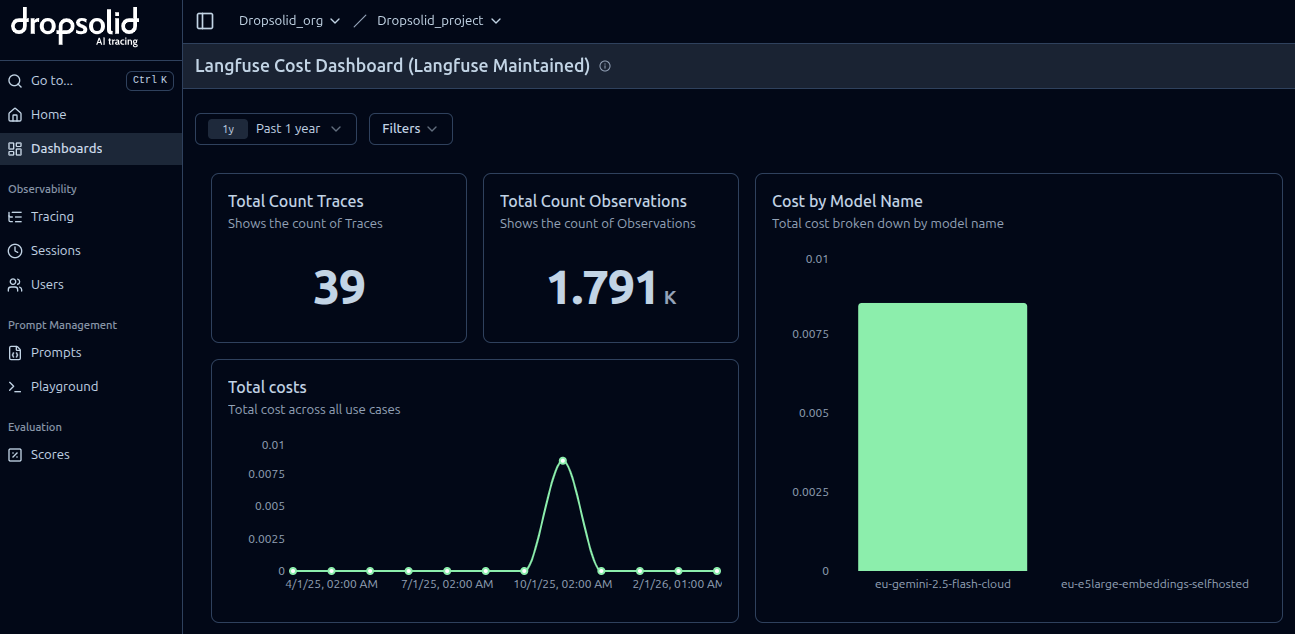
Task: Click the info icon beside dashboard title
Action: pos(605,66)
